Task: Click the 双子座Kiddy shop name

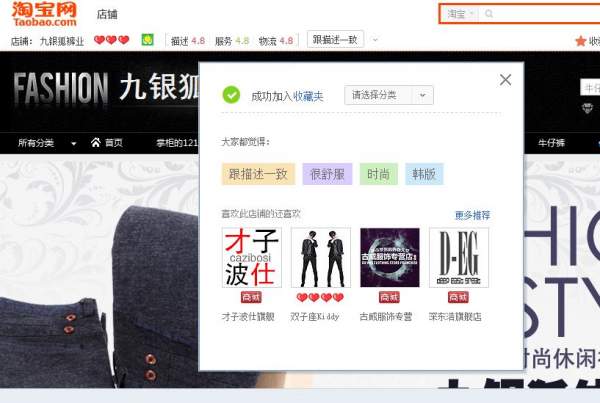Action: [315, 317]
